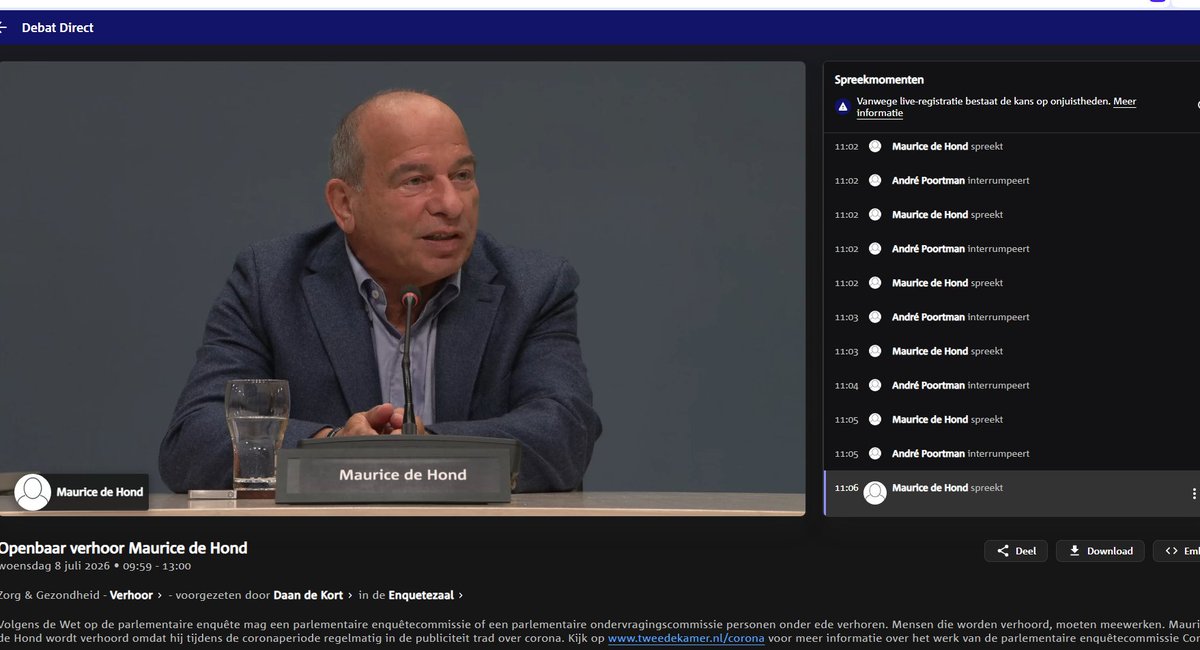Jump to 11:04 André Poortman interrumpeert moment
The width and height of the screenshot is (1200, 650).
click(1011, 385)
